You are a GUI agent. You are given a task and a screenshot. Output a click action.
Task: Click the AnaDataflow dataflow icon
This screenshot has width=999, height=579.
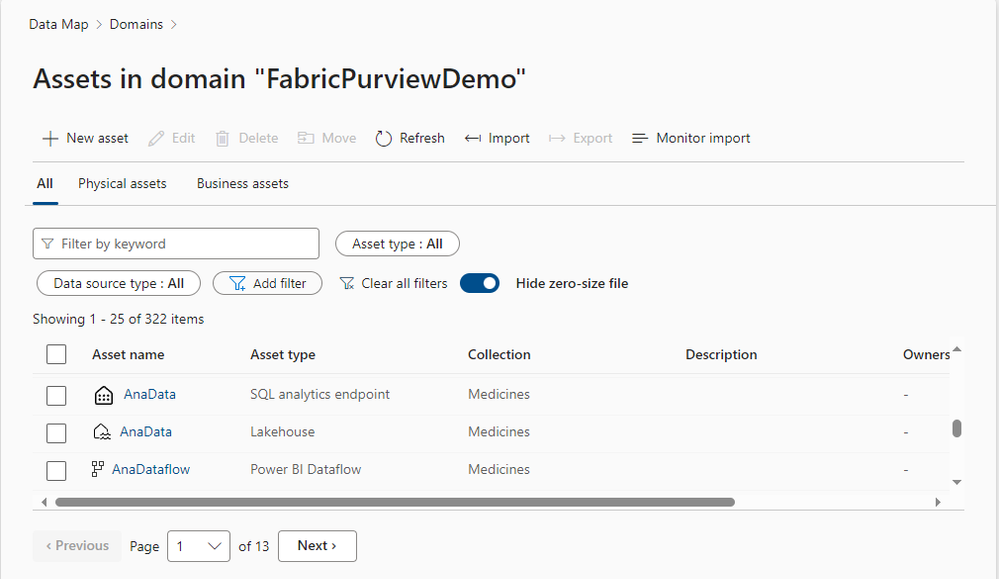[97, 469]
